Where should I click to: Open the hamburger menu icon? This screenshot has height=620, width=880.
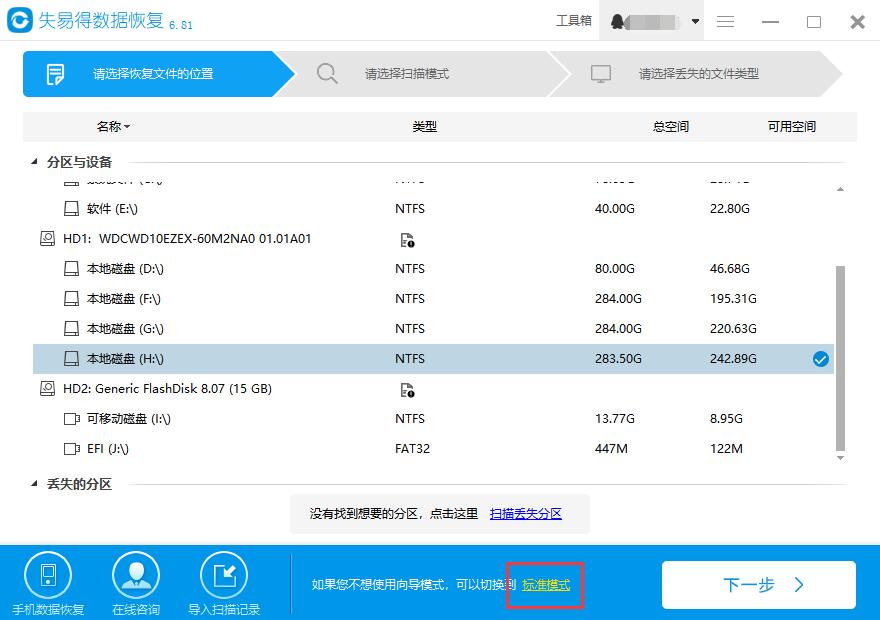(x=725, y=21)
